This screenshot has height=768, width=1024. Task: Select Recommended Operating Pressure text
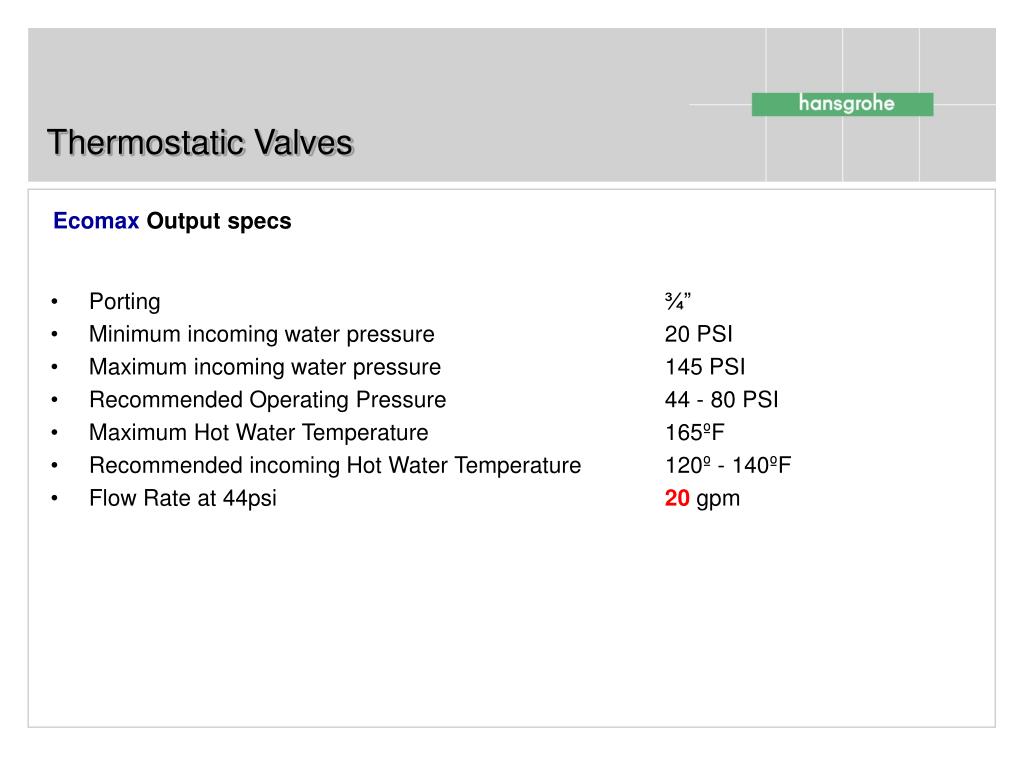point(268,400)
